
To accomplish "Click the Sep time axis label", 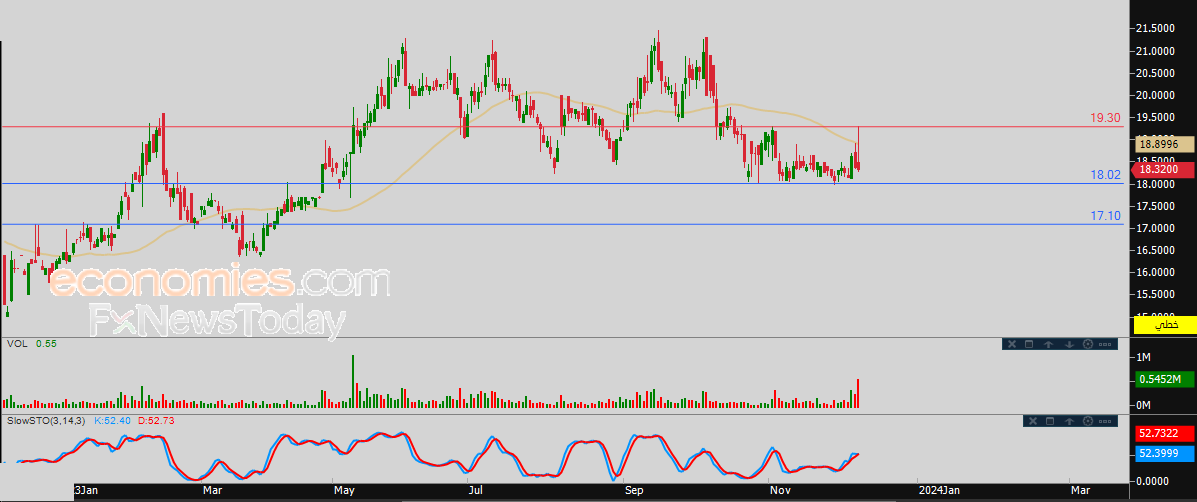I will pyautogui.click(x=636, y=490).
